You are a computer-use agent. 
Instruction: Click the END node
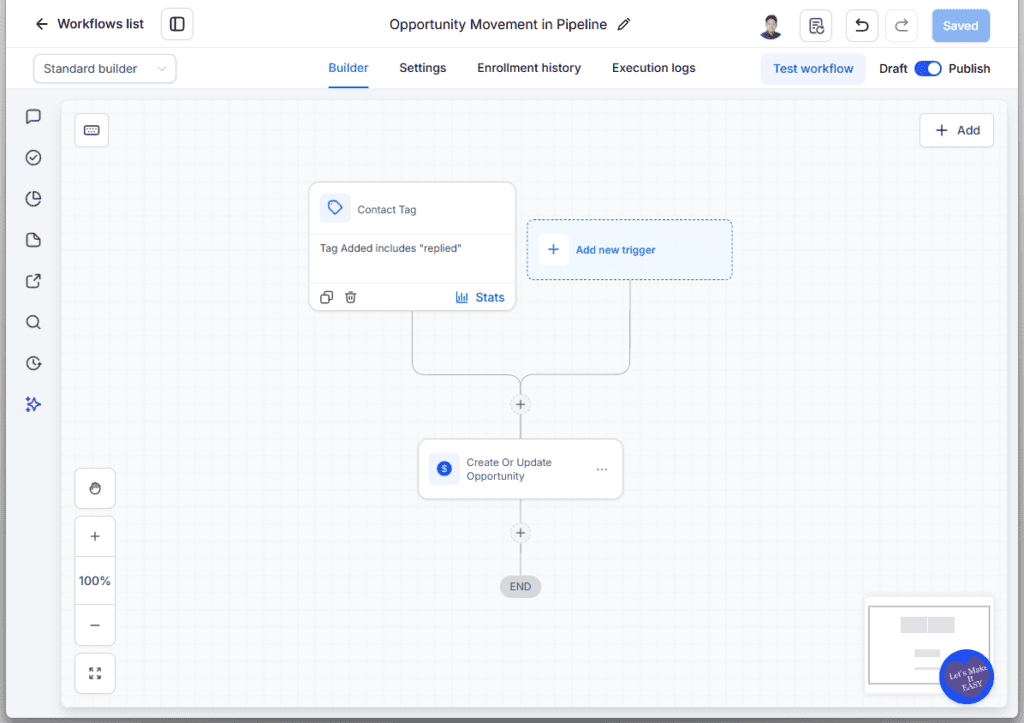pyautogui.click(x=520, y=586)
